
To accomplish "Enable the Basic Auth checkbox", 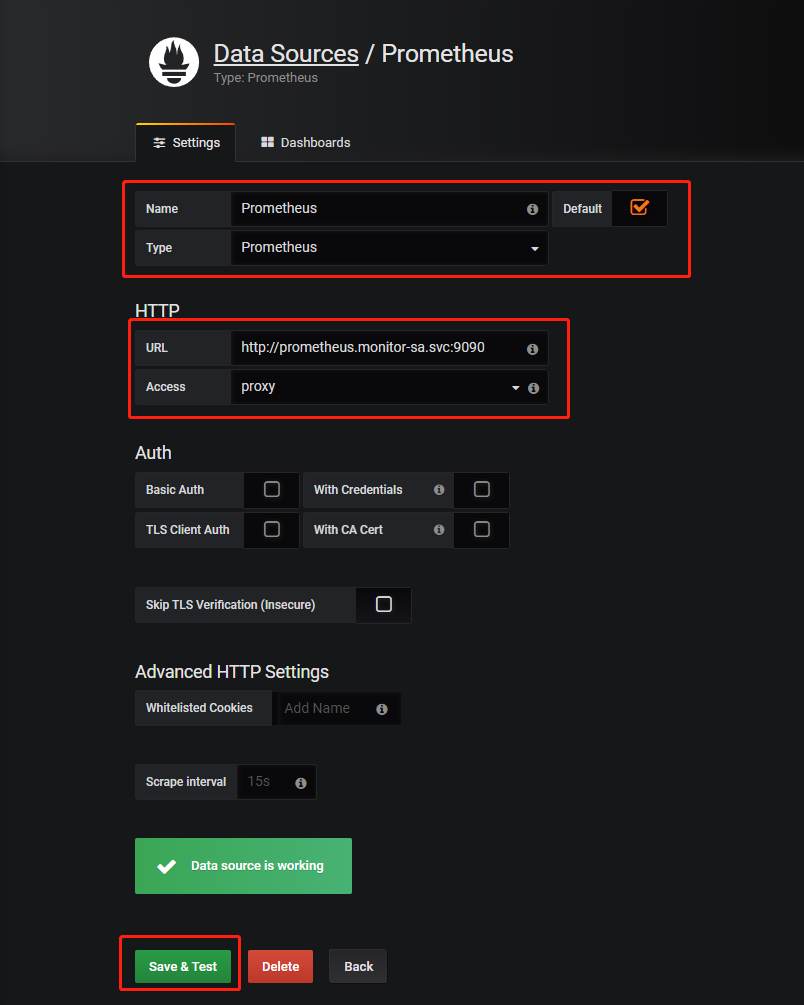I will point(271,490).
